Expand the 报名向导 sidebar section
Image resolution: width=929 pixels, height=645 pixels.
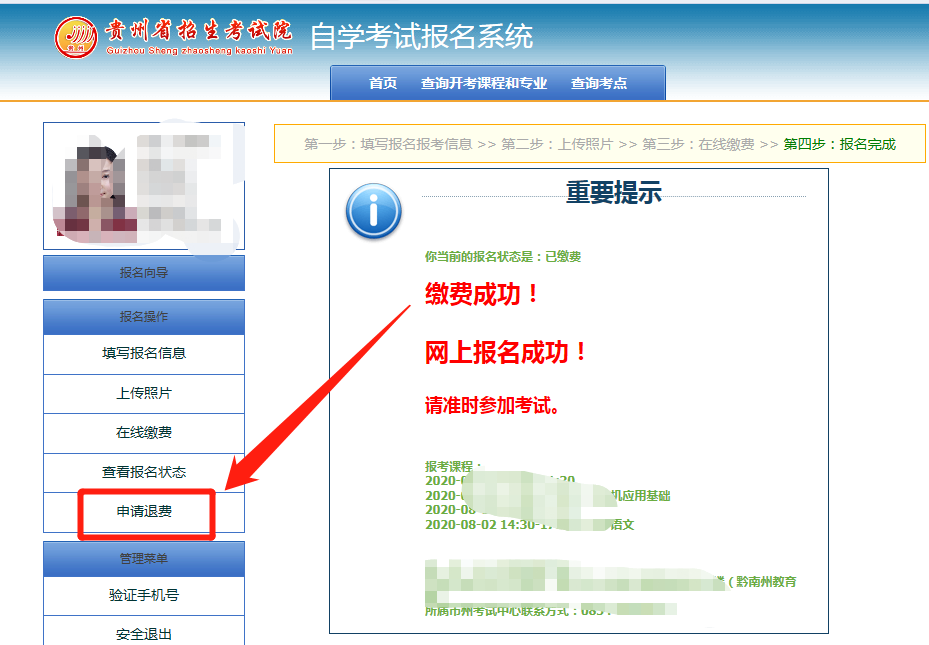click(144, 273)
